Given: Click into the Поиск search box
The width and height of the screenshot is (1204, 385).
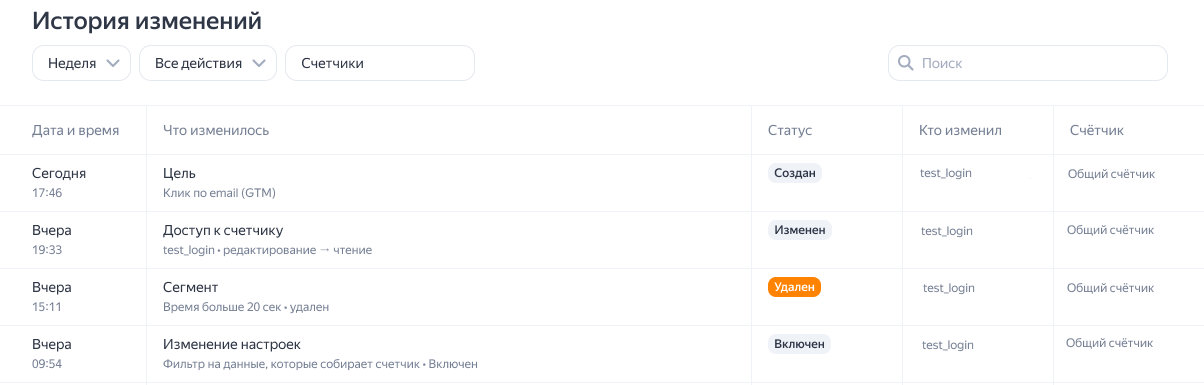Looking at the screenshot, I should pos(1028,63).
